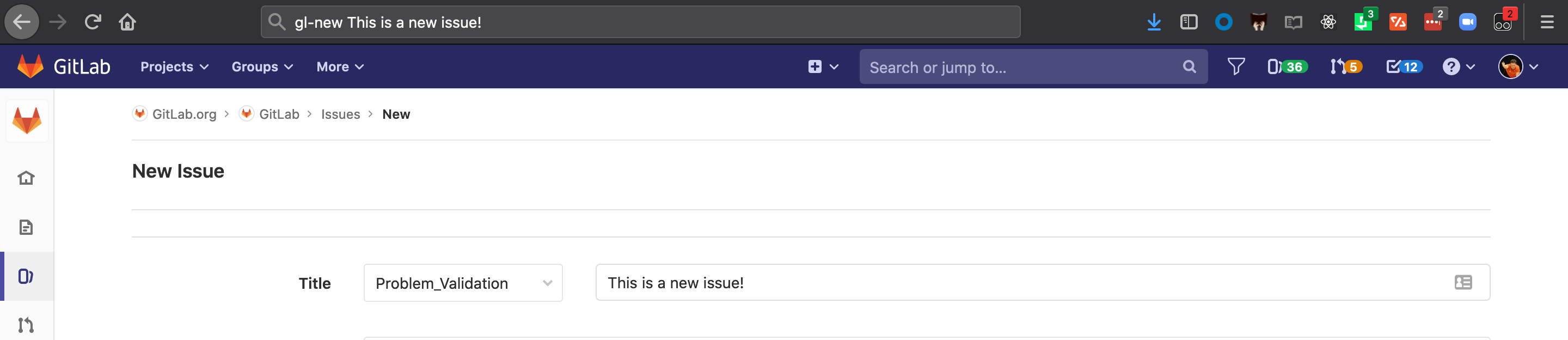Viewport: 1568px width, 340px height.
Task: Go to GitLab.org breadcrumb link
Action: (x=184, y=114)
